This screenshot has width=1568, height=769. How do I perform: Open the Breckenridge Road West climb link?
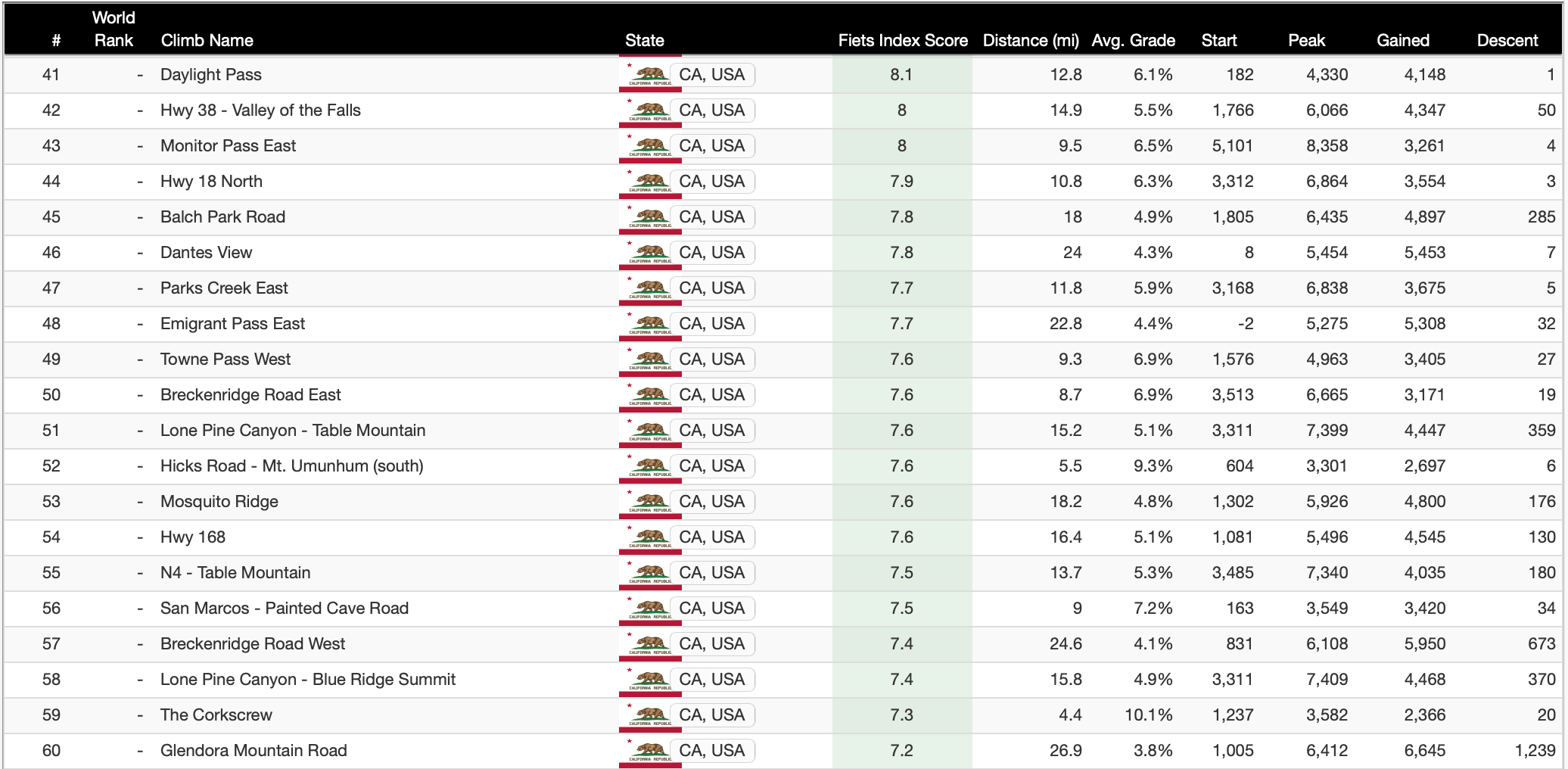(252, 644)
